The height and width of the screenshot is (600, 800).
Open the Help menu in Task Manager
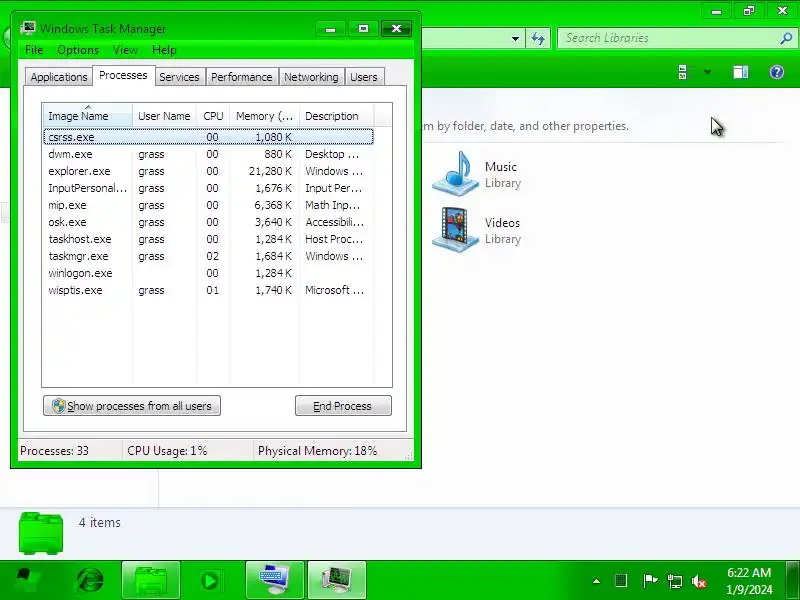164,50
